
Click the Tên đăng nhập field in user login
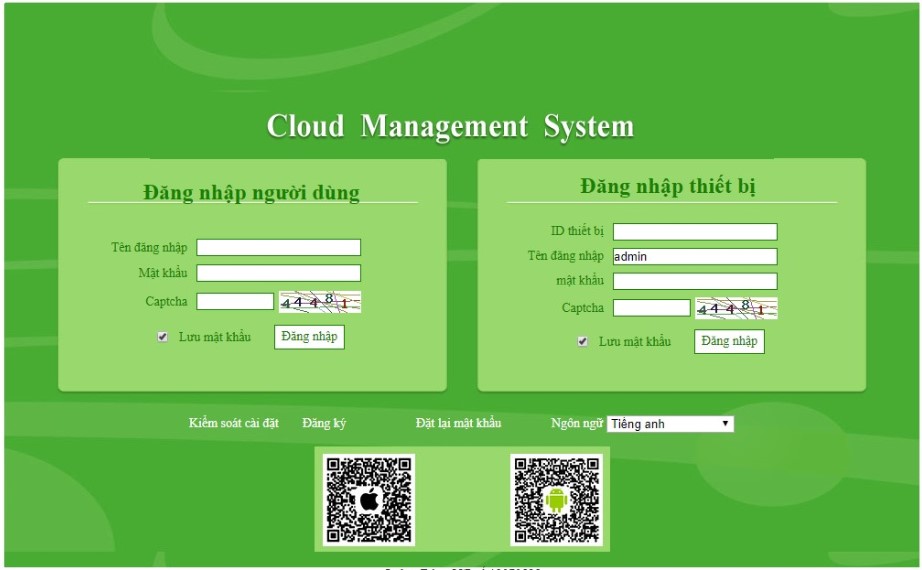(x=278, y=247)
